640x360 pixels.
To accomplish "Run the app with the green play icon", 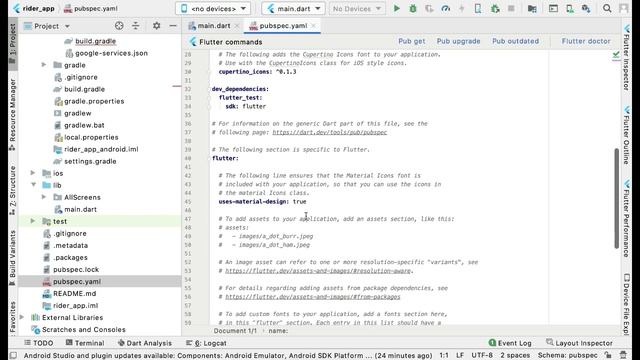I will click(x=396, y=9).
